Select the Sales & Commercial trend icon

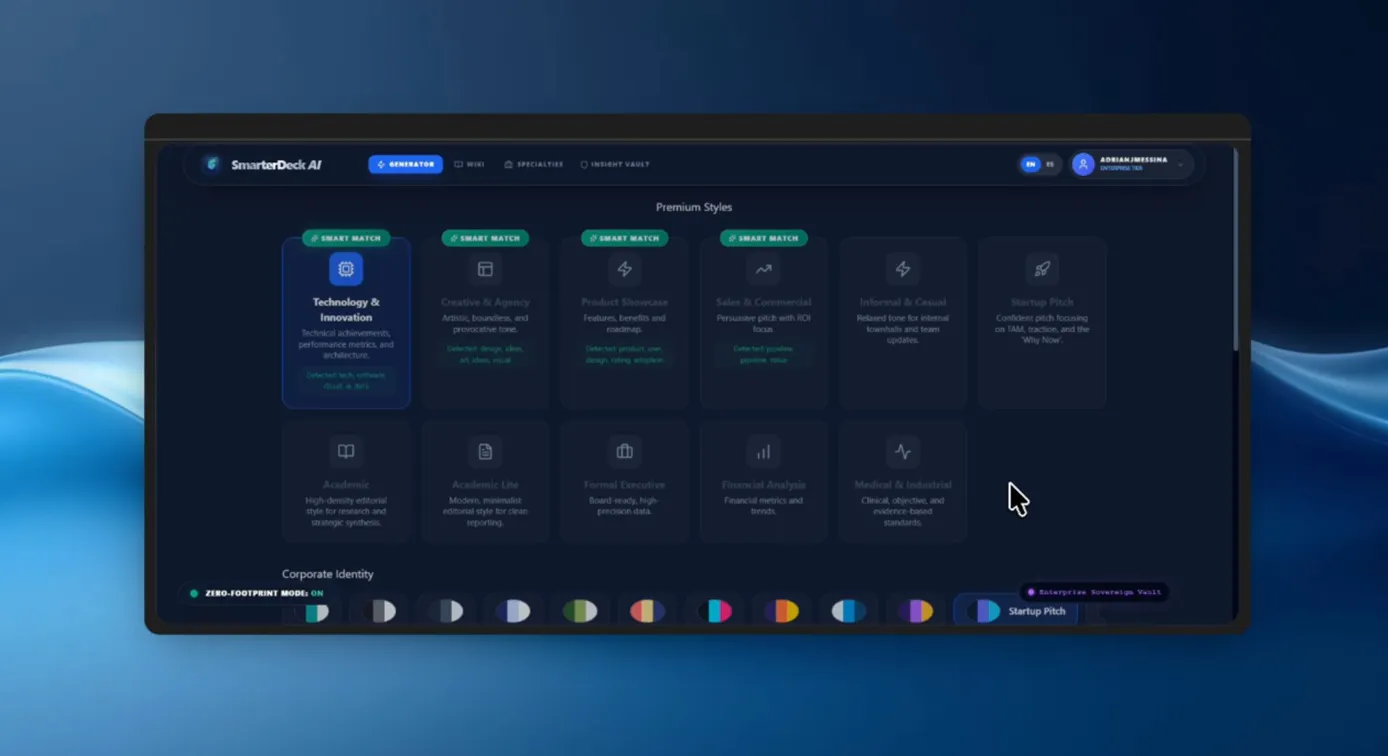(764, 269)
